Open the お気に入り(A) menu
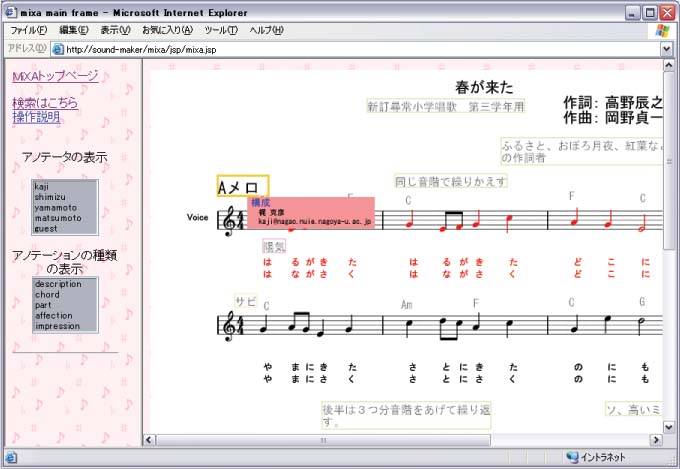Image resolution: width=680 pixels, height=469 pixels. pyautogui.click(x=167, y=30)
